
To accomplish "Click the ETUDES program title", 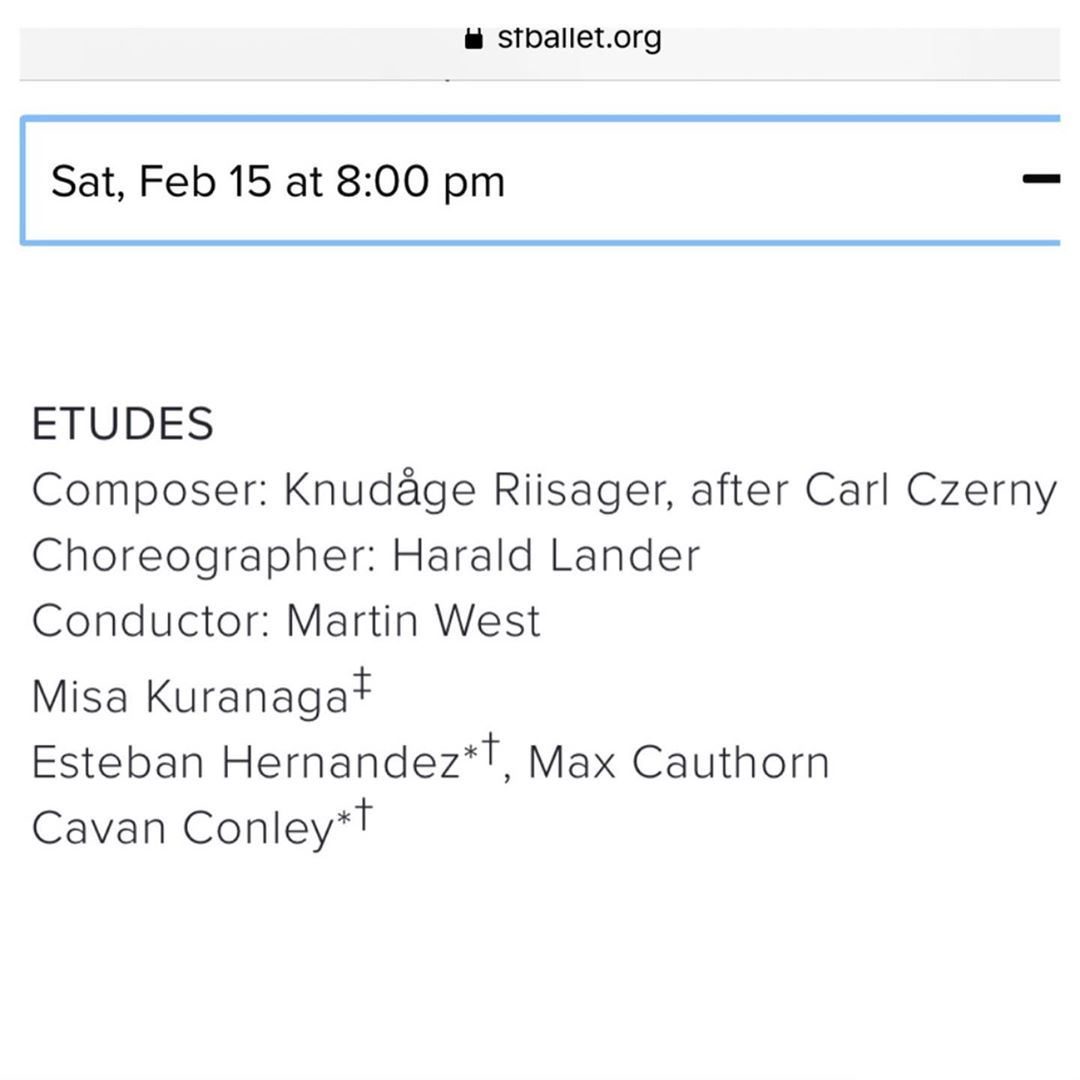I will pyautogui.click(x=122, y=424).
